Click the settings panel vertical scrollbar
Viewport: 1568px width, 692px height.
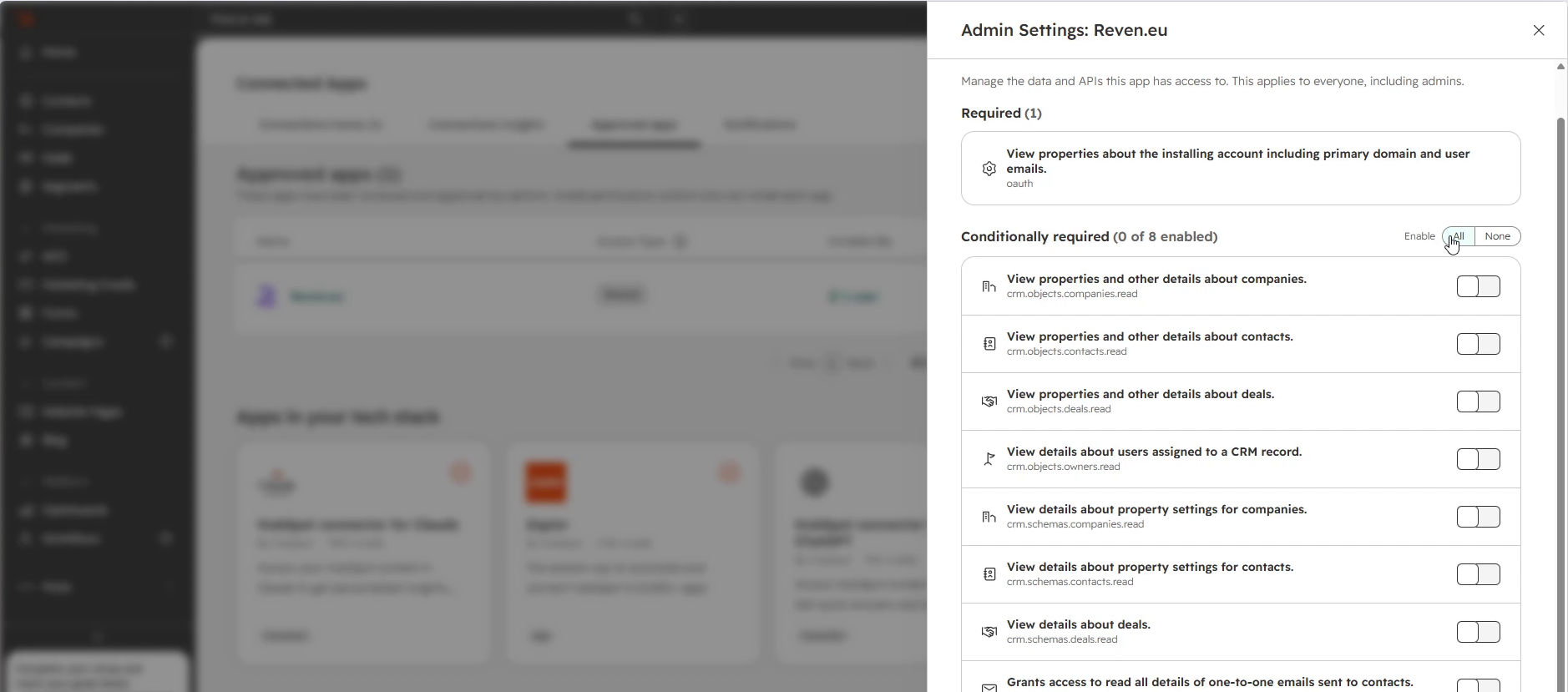point(1560,405)
